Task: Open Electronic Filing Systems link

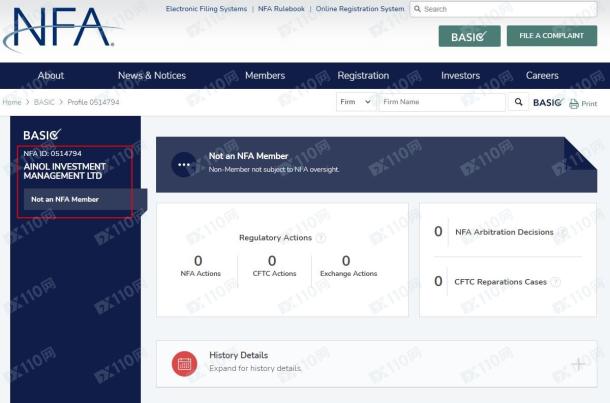Action: [x=206, y=9]
